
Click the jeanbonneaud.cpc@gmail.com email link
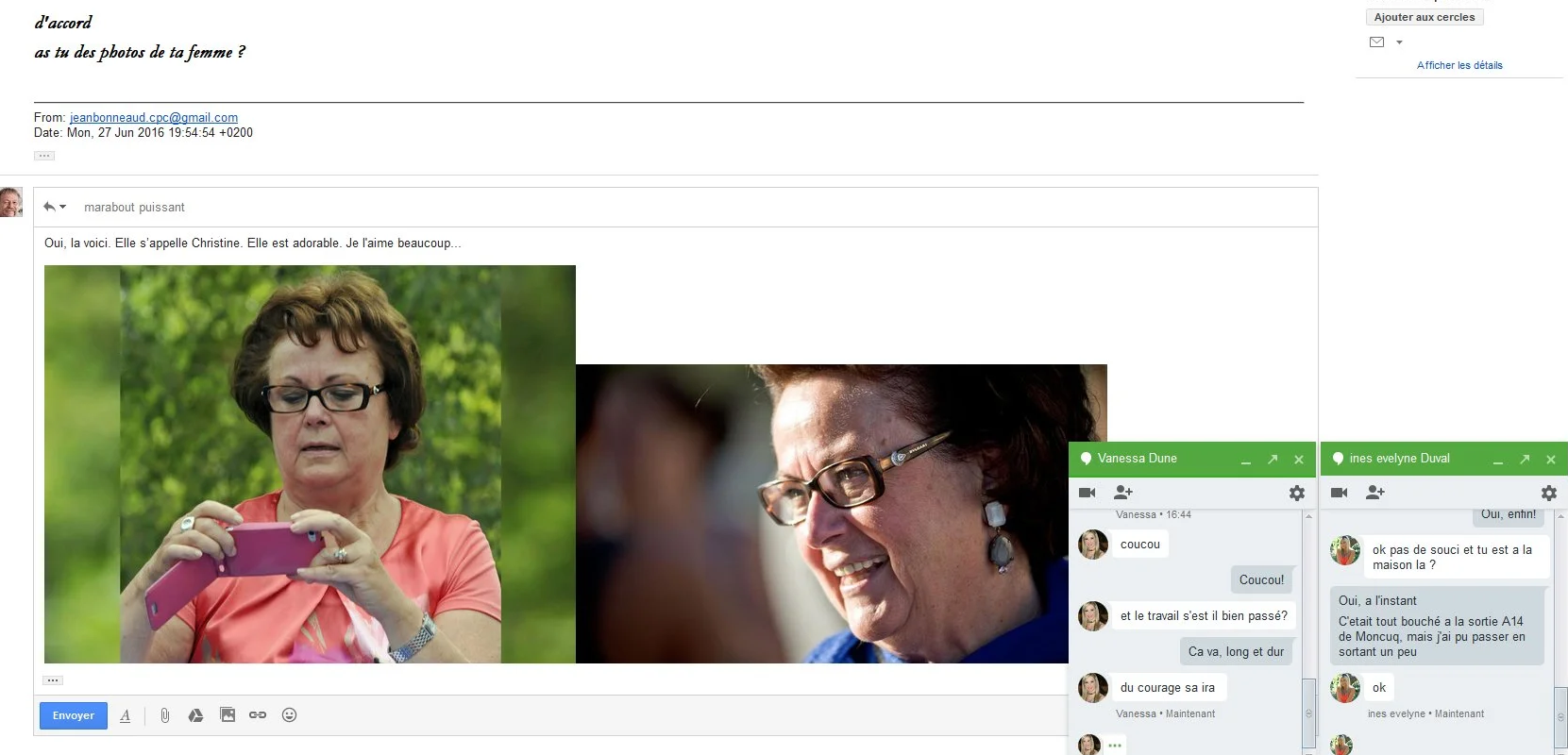click(x=154, y=118)
